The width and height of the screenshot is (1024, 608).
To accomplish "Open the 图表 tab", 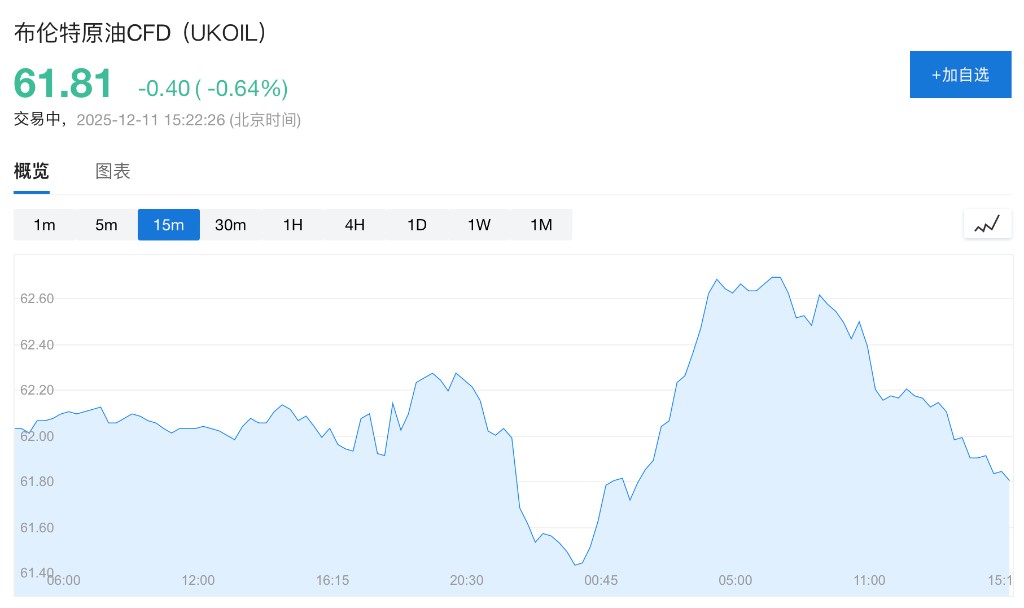I will point(113,171).
